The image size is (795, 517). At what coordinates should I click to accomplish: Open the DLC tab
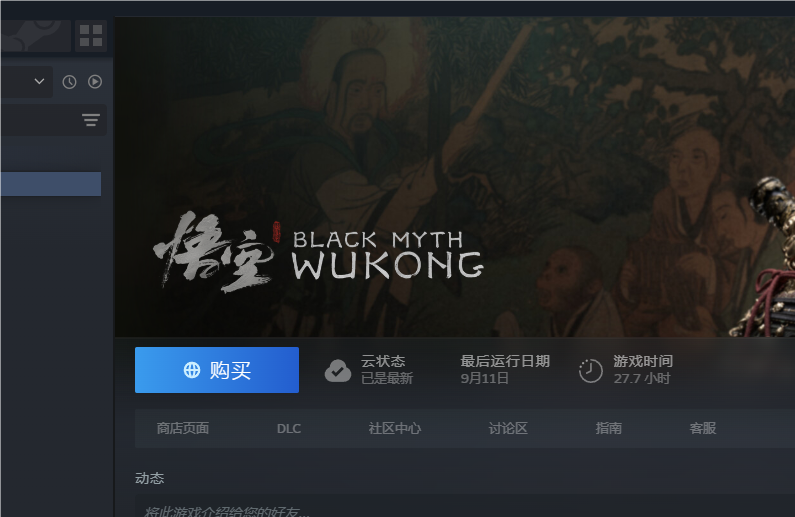[289, 429]
